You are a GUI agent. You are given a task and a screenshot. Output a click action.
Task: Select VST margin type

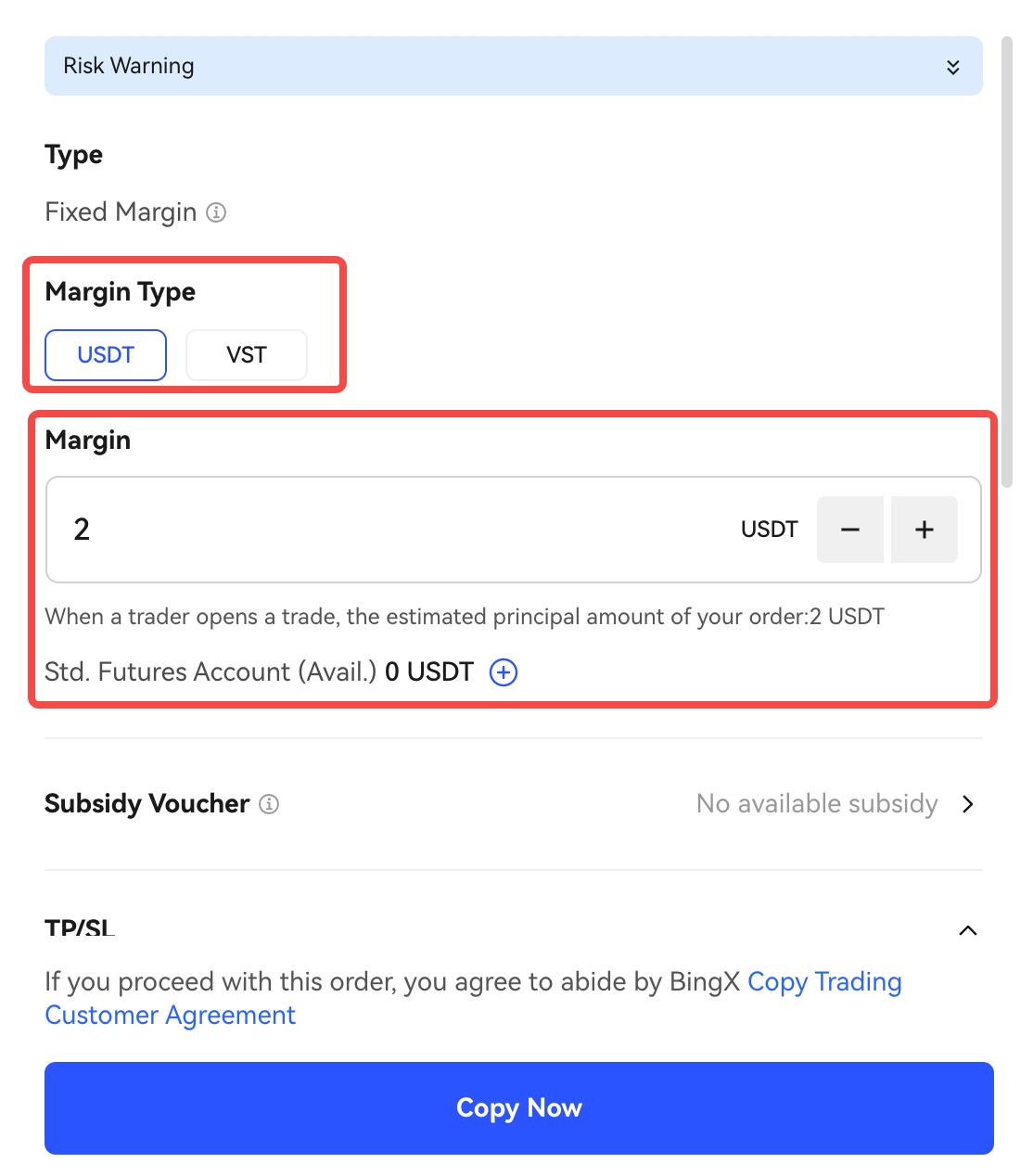tap(247, 355)
